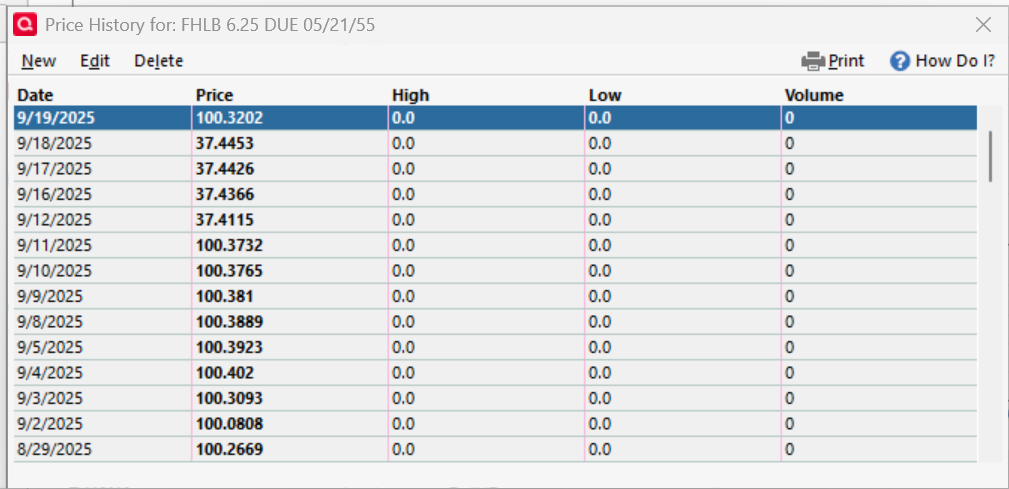1009x489 pixels.
Task: Select the 9/11/2025 price row
Action: point(495,245)
